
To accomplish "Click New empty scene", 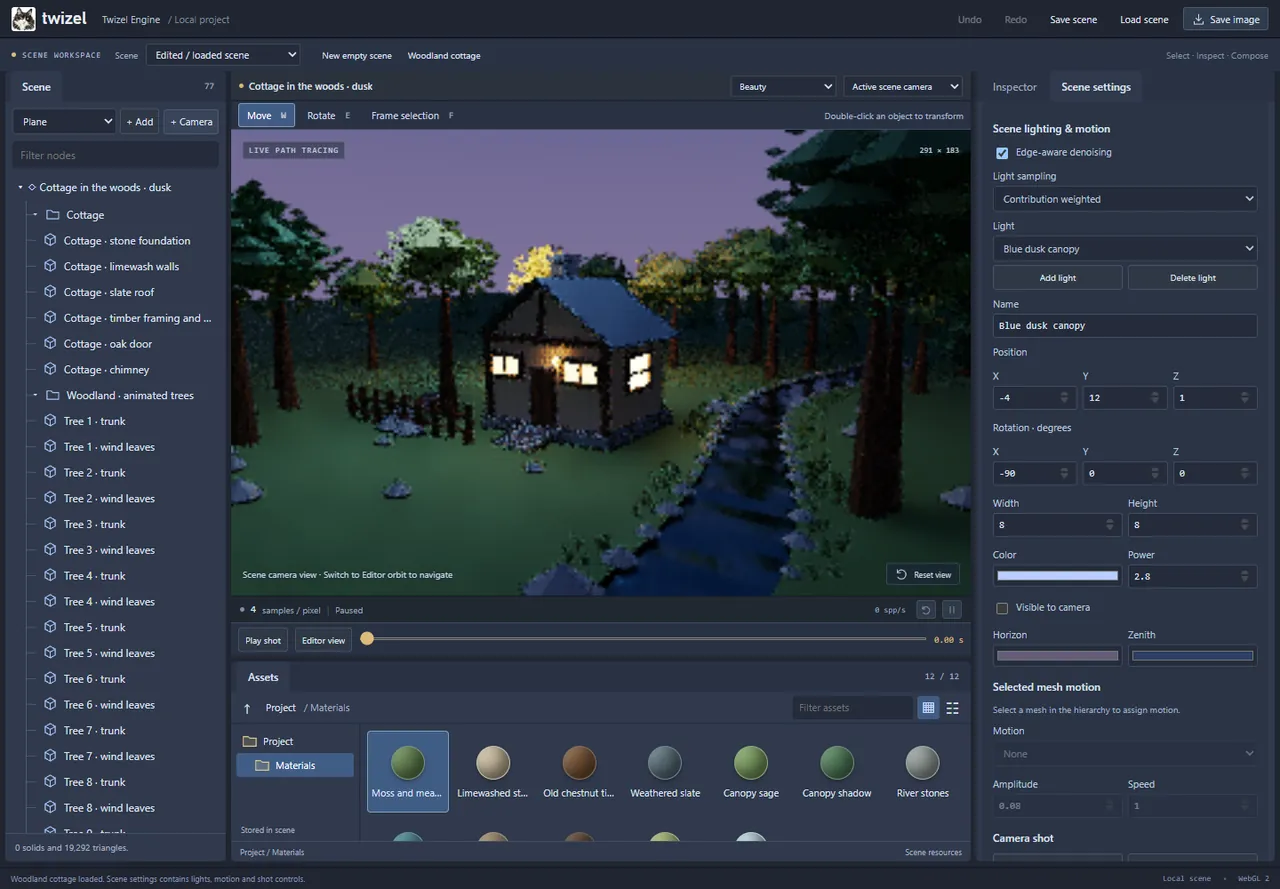I will (357, 56).
